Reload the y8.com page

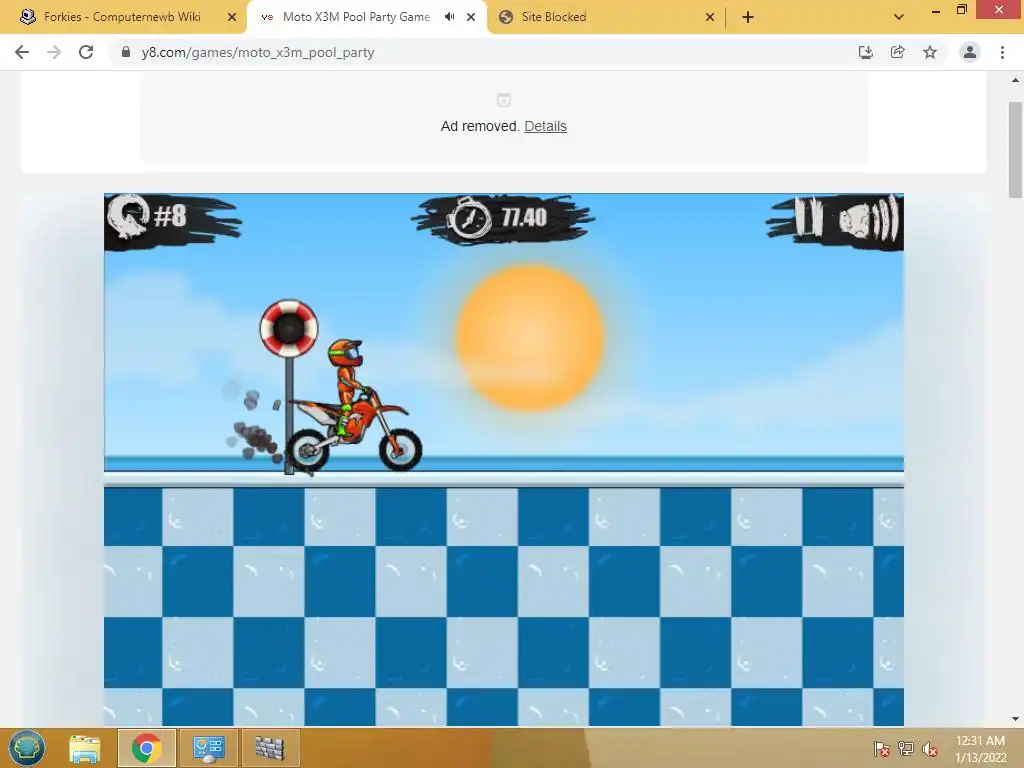coord(86,52)
